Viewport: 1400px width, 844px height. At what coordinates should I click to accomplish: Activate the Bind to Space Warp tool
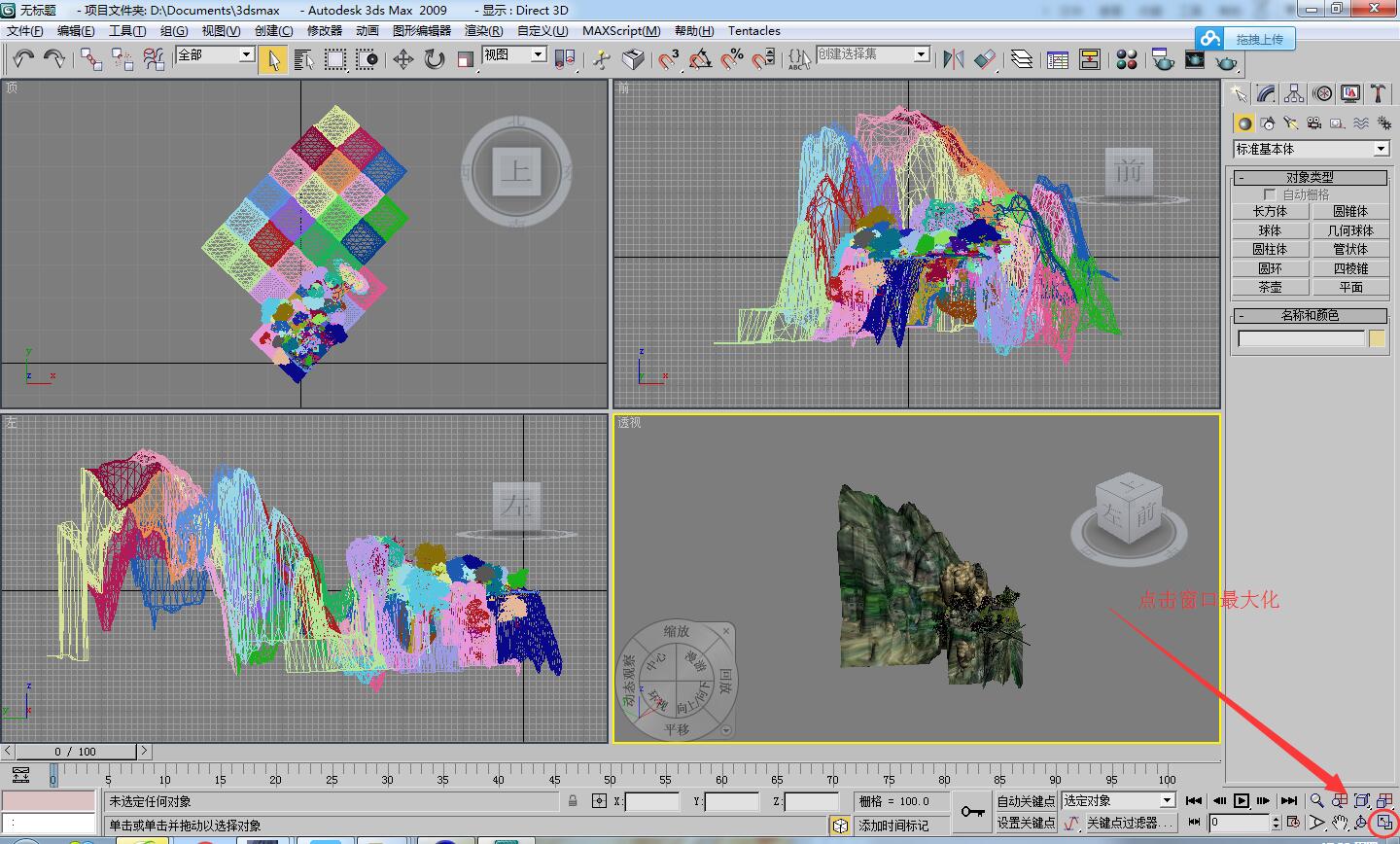(x=154, y=59)
